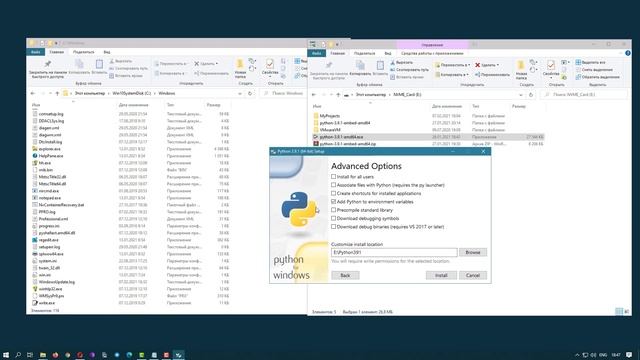Click Install in Python Setup
The height and width of the screenshot is (360, 640).
tap(441, 275)
